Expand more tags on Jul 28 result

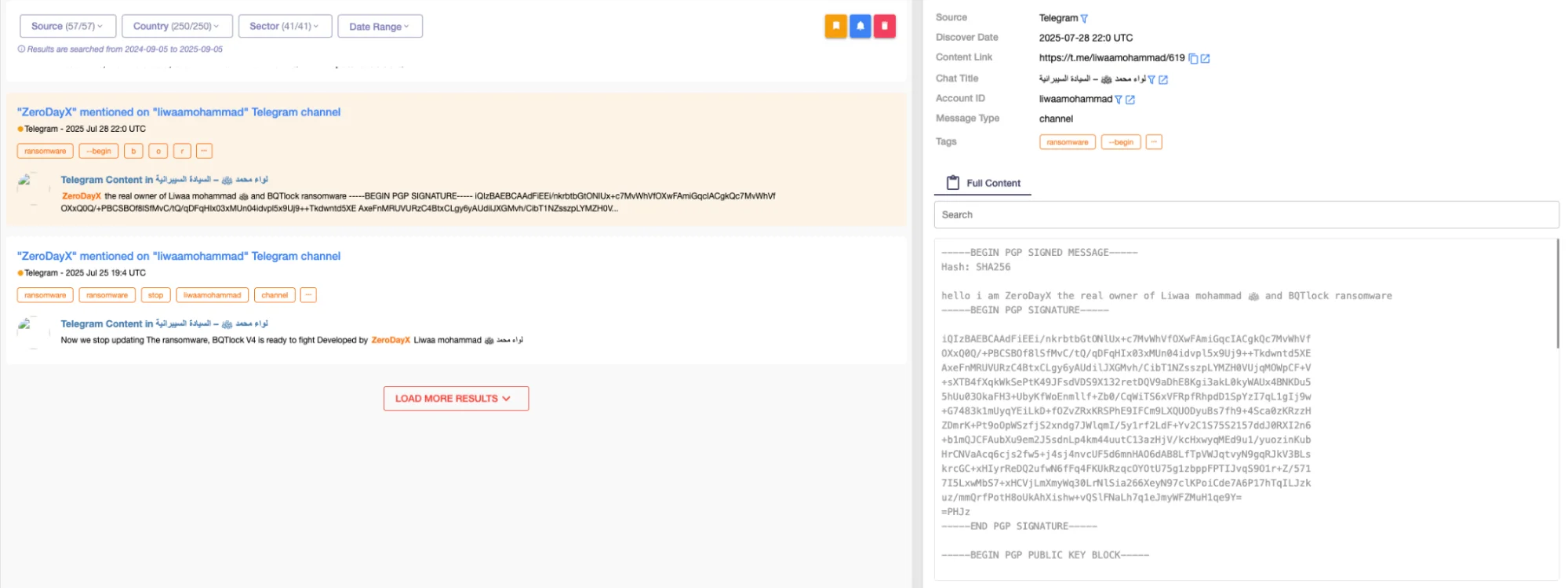[x=204, y=151]
